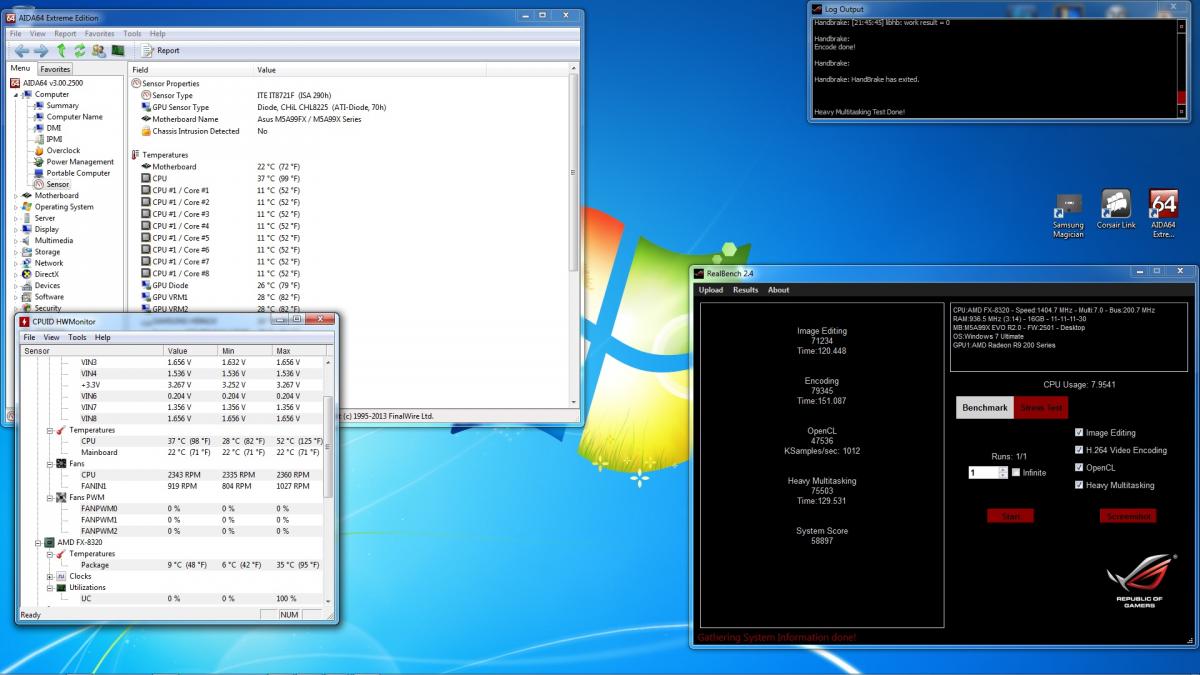Switch to the Menu tab in AIDA64
The height and width of the screenshot is (675, 1200).
(x=21, y=68)
